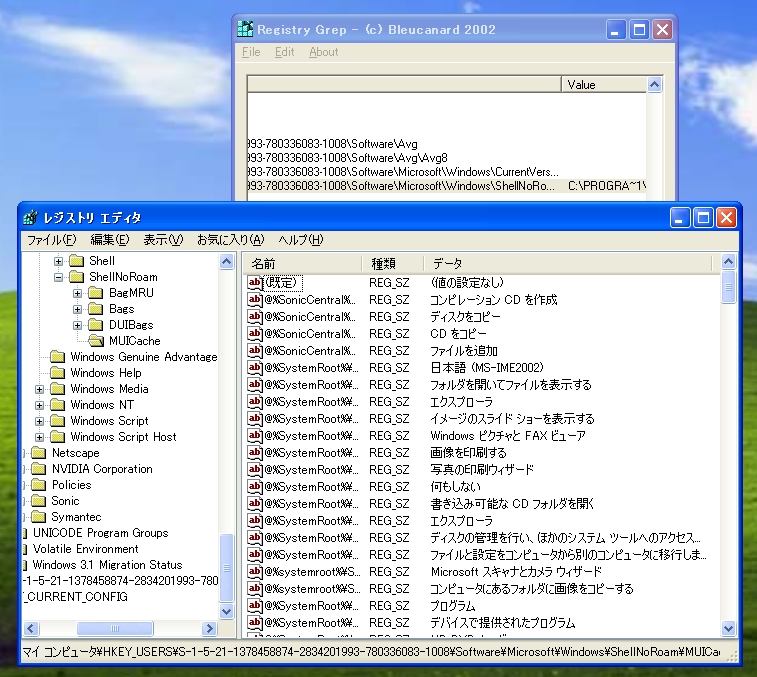Select ShellNoRo... result row in Registry Grep
757x677 pixels.
[447, 186]
